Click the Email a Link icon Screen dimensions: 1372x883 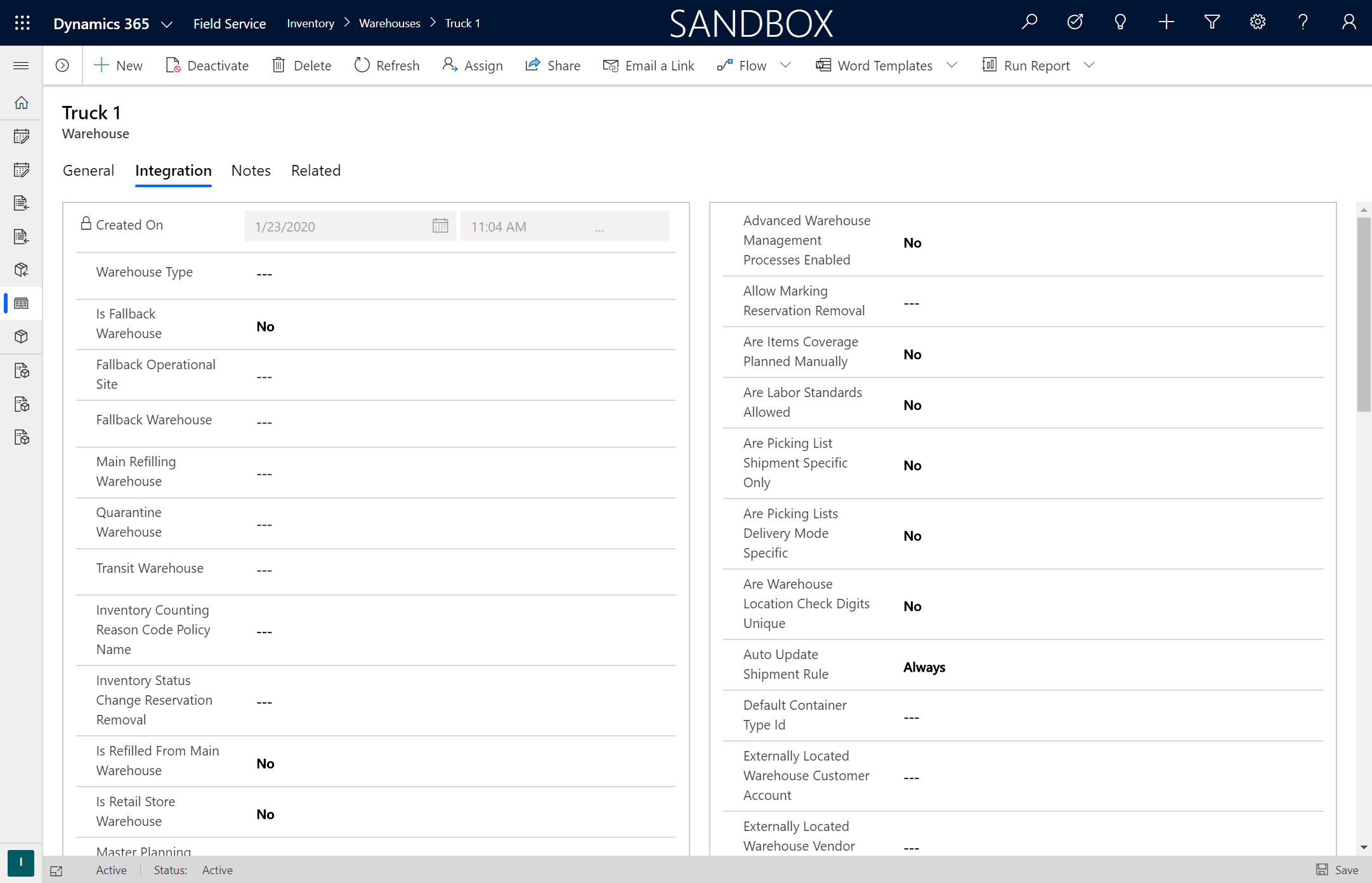[609, 65]
